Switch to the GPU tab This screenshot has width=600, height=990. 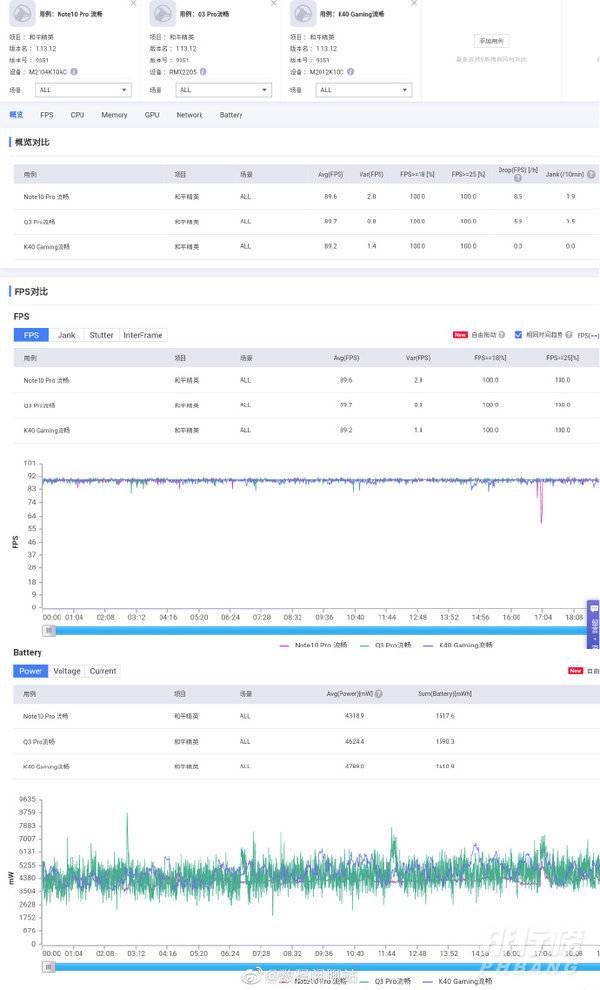pos(152,115)
